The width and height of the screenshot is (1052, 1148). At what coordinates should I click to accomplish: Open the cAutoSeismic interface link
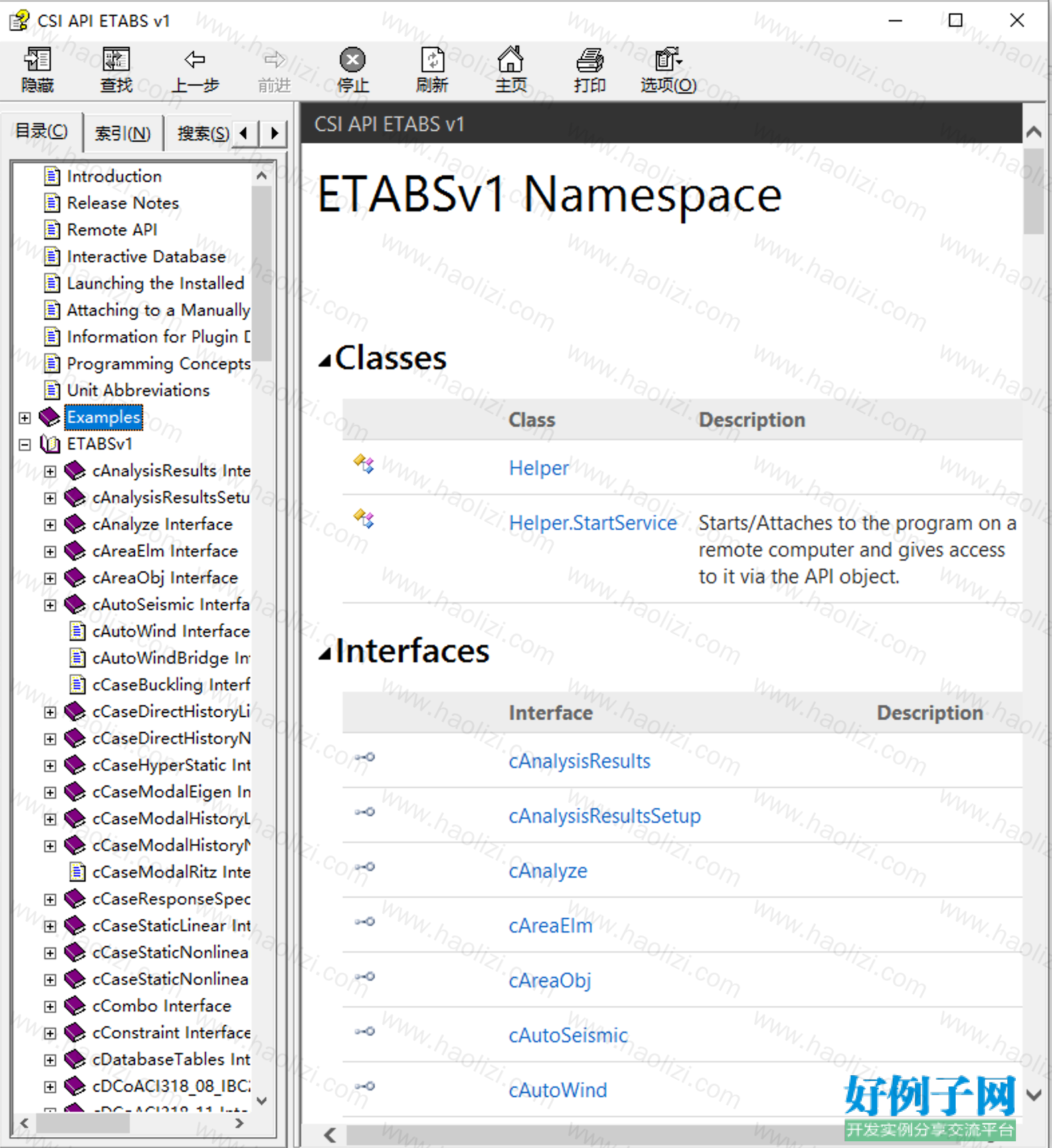568,1036
